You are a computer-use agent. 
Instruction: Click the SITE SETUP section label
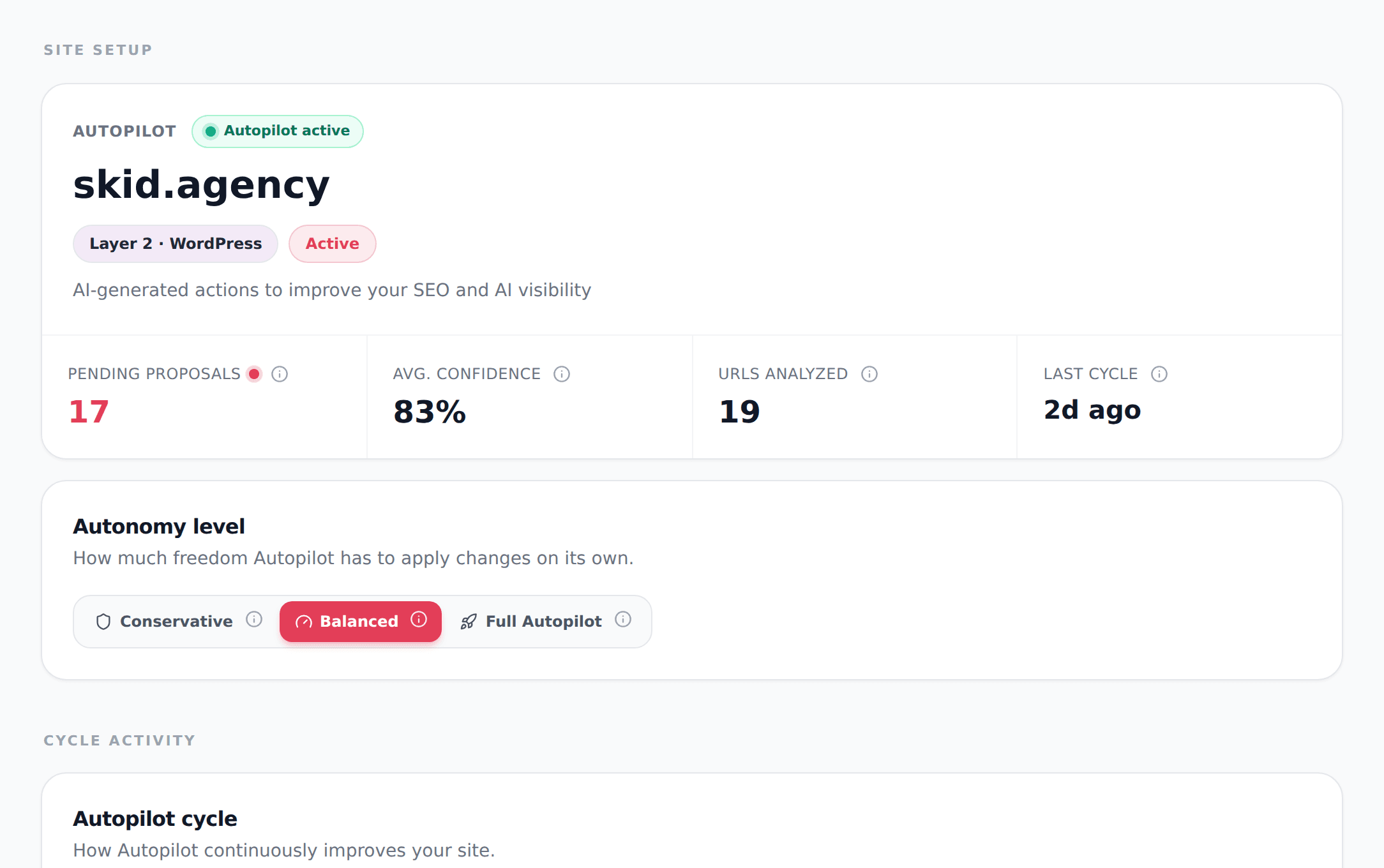click(98, 50)
